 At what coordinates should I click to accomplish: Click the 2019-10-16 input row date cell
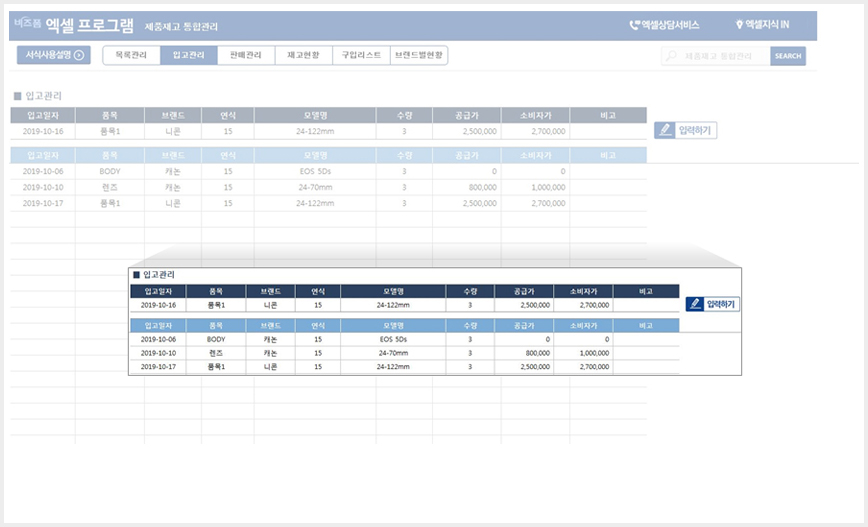(43, 131)
